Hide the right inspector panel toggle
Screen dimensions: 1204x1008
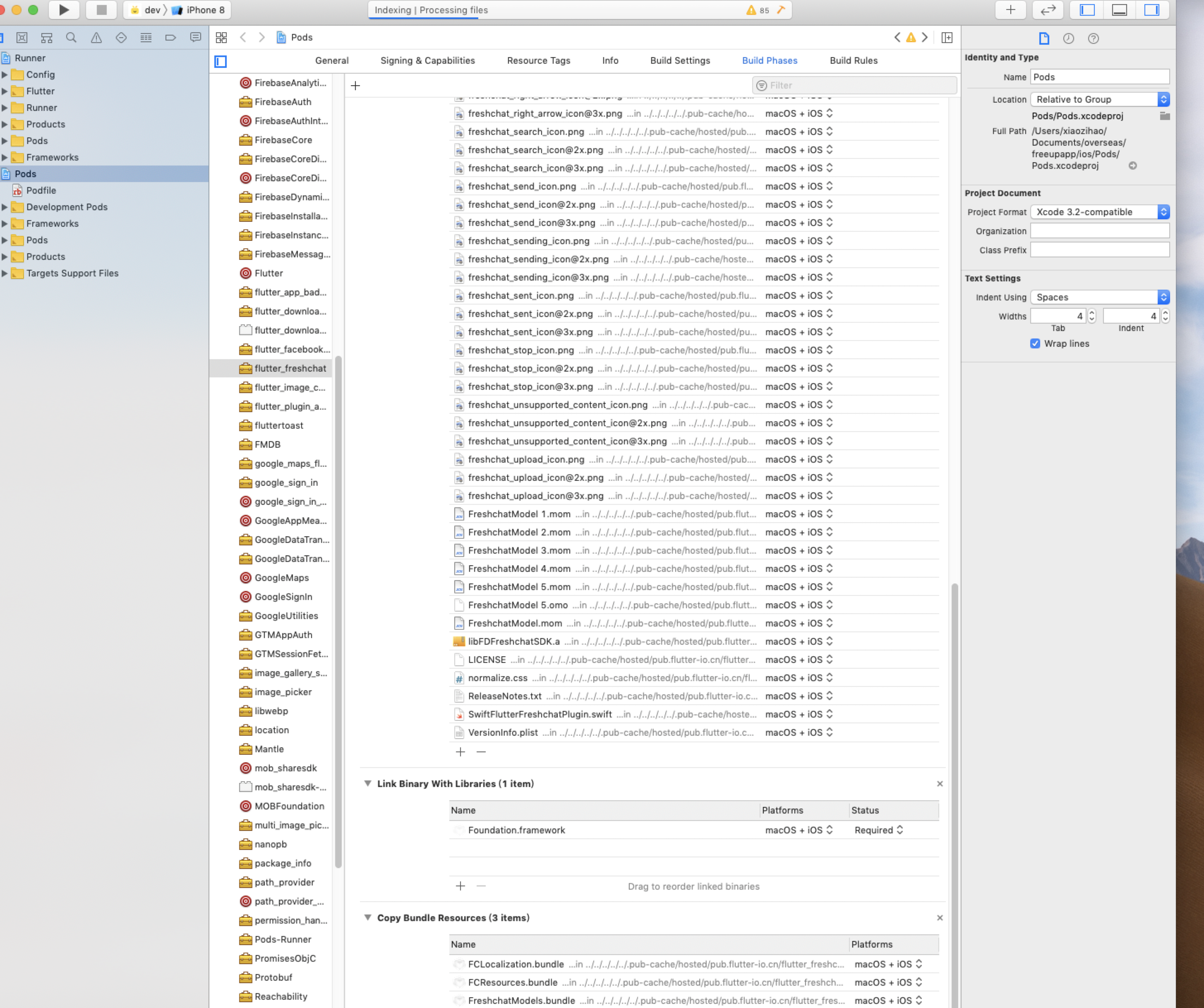click(1151, 10)
